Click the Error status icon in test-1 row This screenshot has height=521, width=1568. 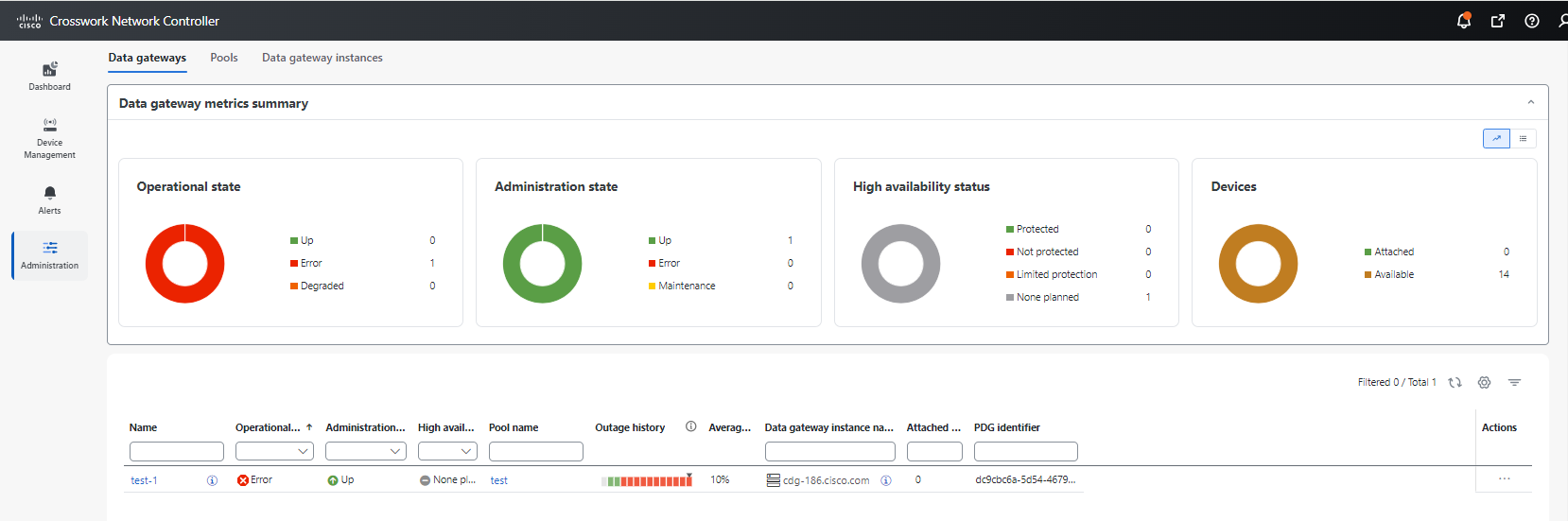tap(243, 480)
